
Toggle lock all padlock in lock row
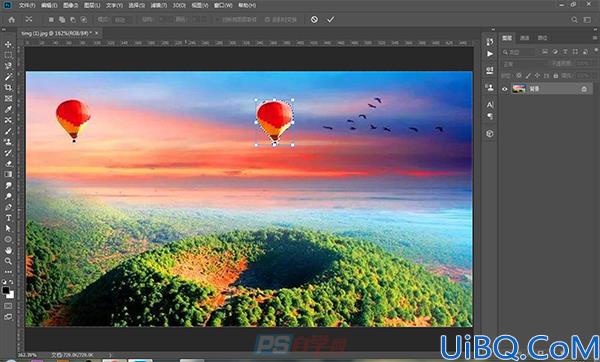tap(556, 76)
